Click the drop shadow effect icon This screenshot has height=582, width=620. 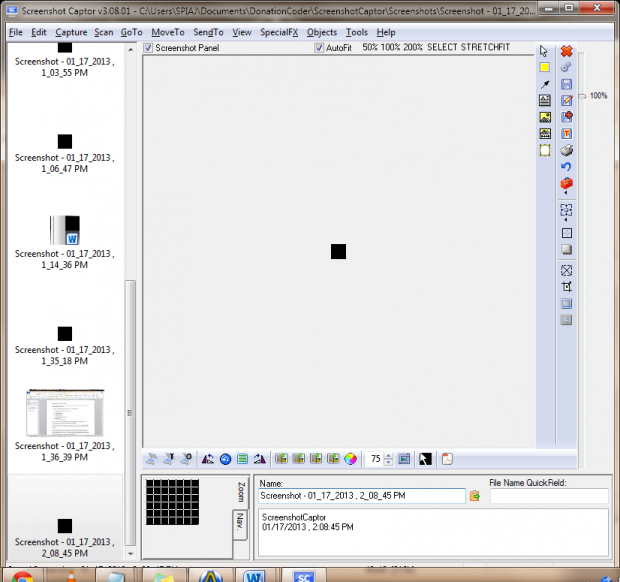(567, 249)
